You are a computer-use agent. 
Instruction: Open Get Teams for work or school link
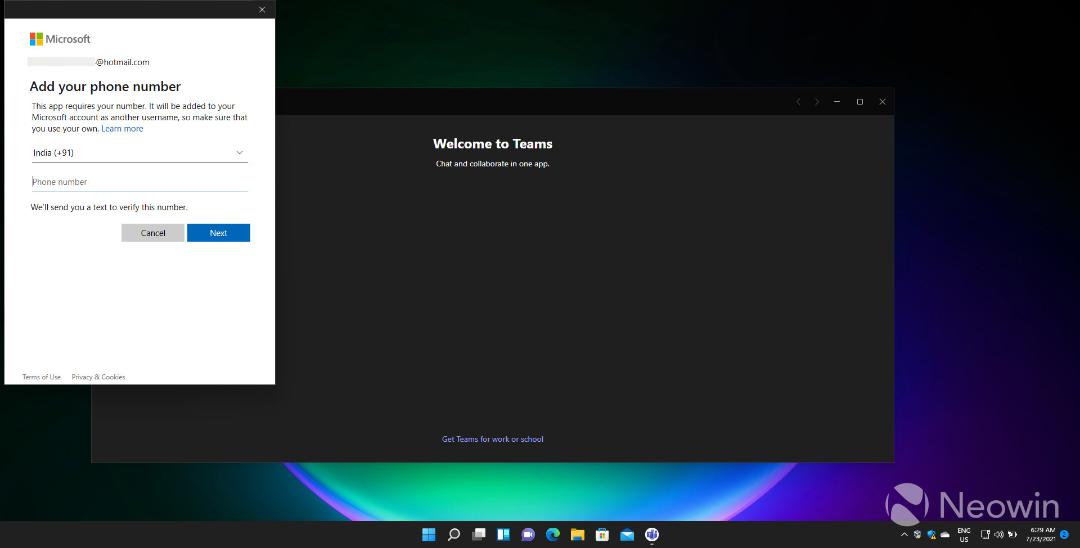coord(492,439)
